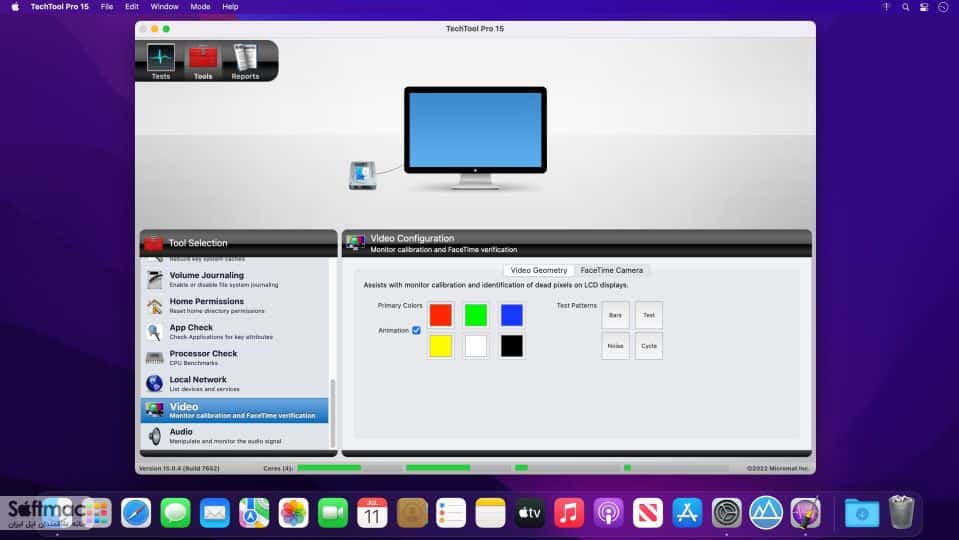
Task: Select Volume Journaling tool
Action: [235, 279]
